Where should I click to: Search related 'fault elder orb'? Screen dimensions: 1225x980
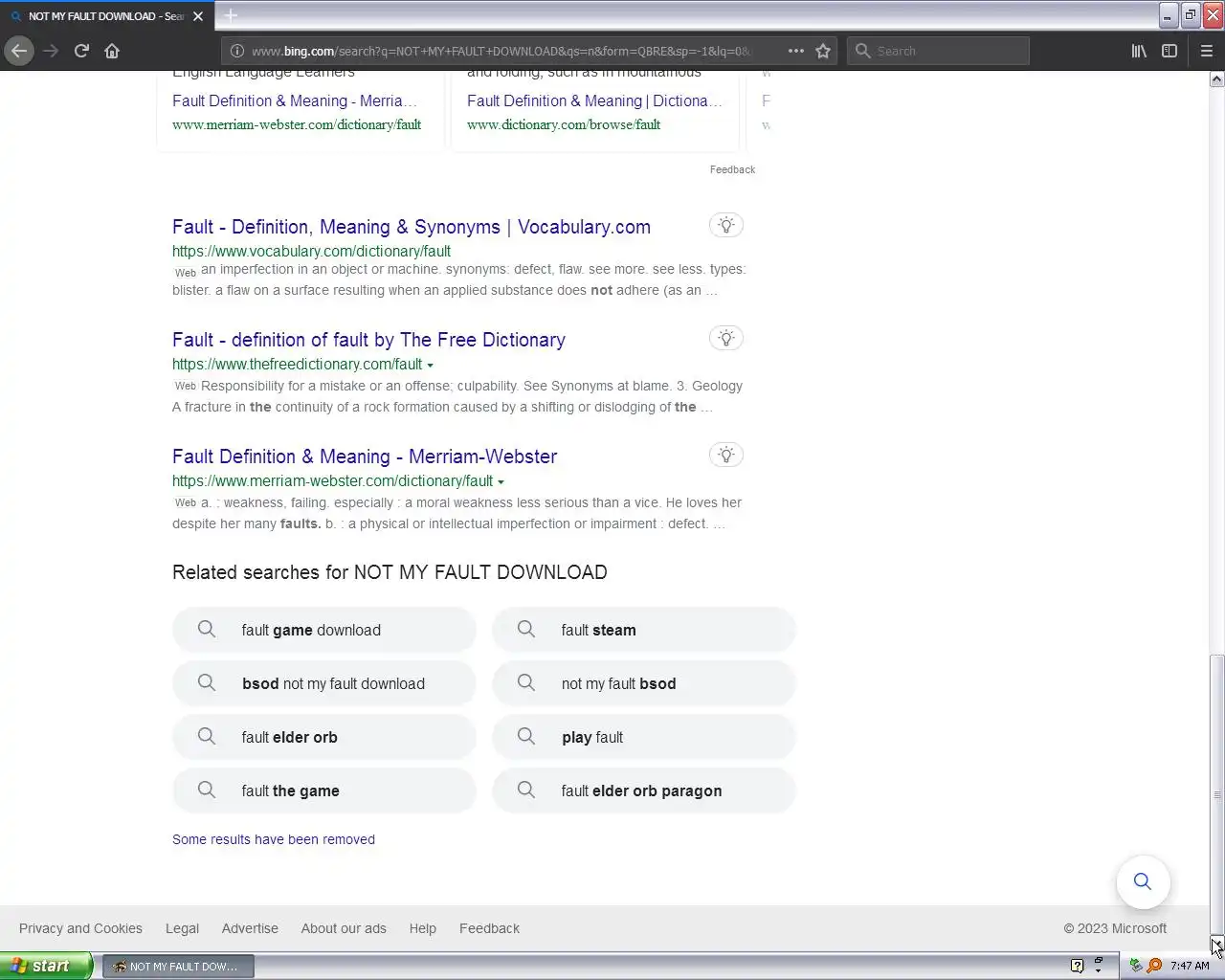click(x=324, y=737)
